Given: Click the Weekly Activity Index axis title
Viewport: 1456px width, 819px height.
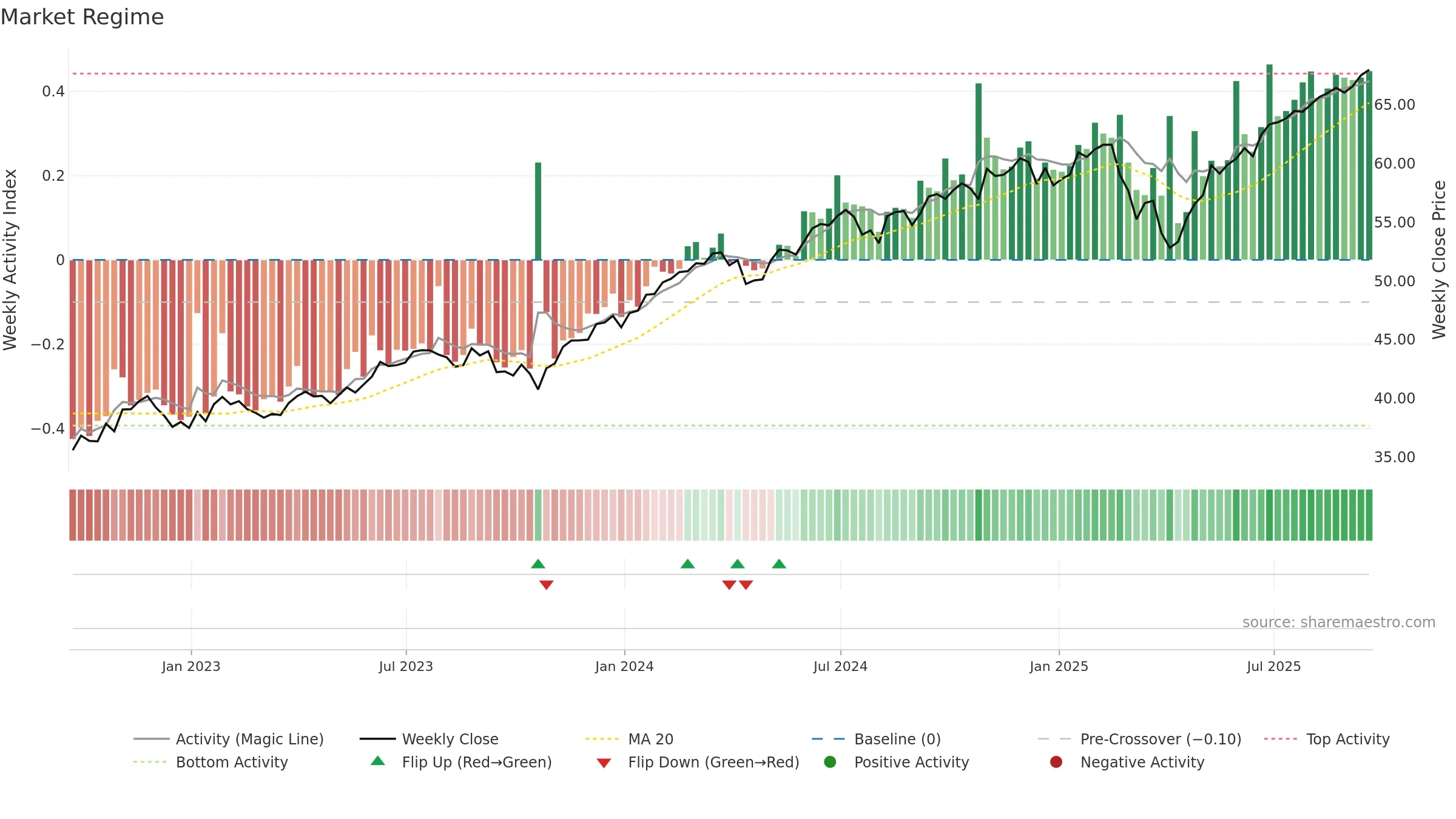Looking at the screenshot, I should coord(10,260).
